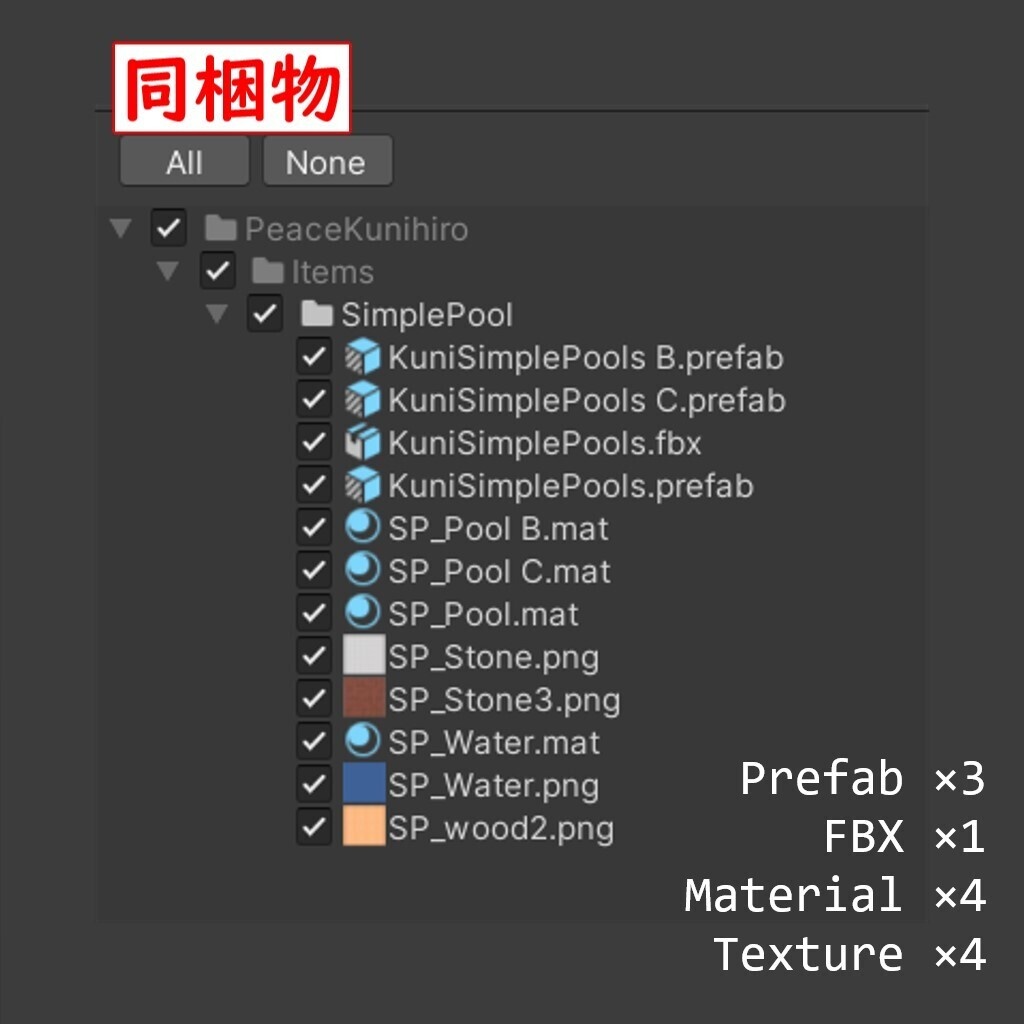Click the SP_Stone.png gray texture thumbnail

[x=364, y=654]
